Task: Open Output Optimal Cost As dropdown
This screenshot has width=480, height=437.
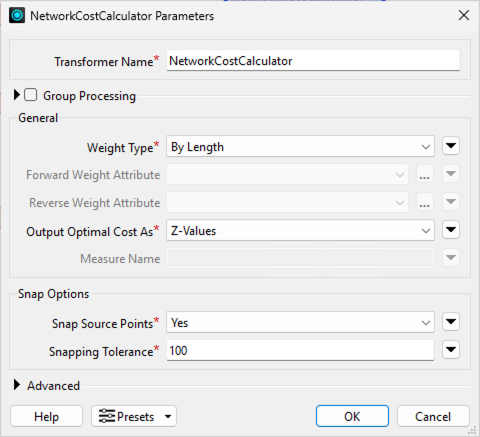Action: (x=300, y=230)
